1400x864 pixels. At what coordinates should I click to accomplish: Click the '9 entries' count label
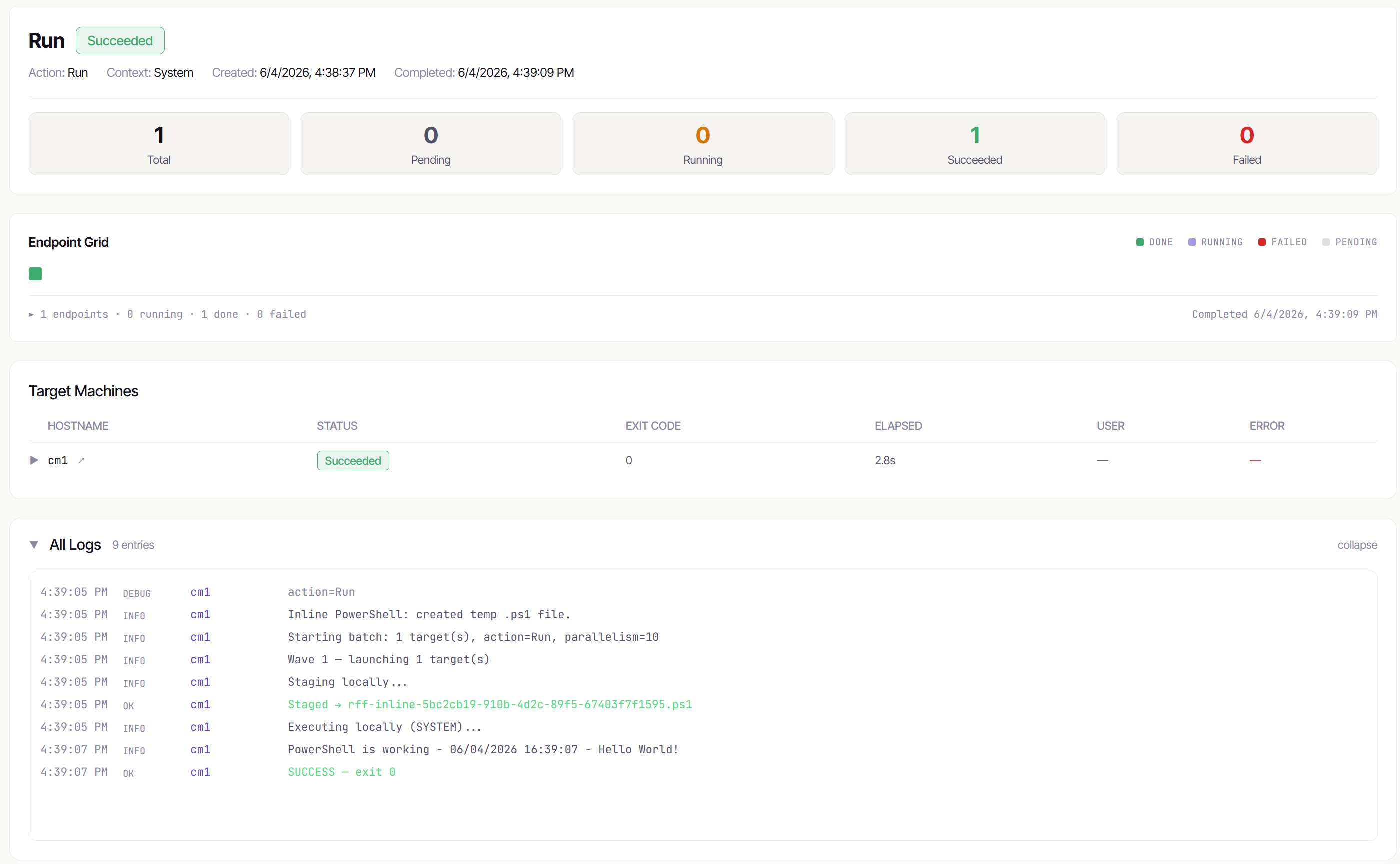[x=133, y=545]
